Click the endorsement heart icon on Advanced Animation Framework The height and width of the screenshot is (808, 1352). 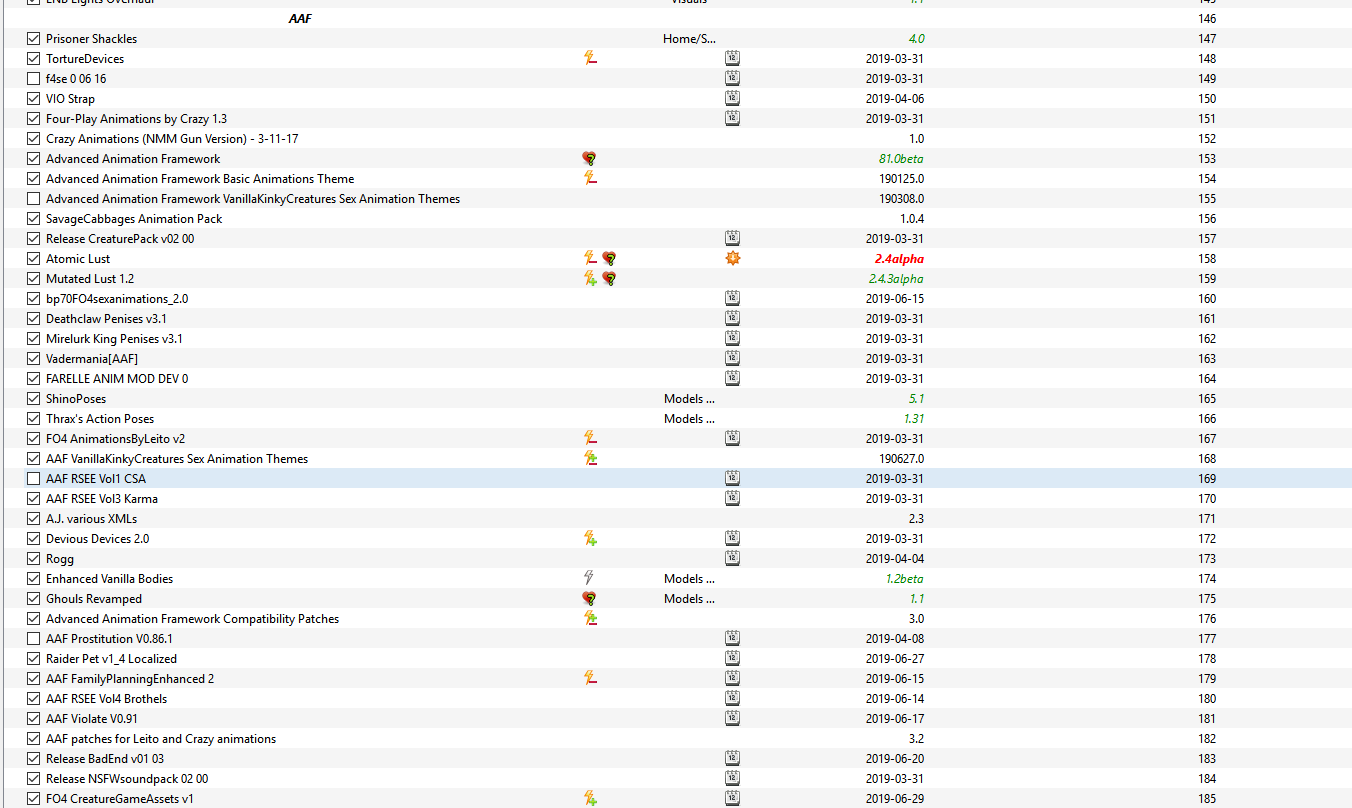(x=589, y=158)
